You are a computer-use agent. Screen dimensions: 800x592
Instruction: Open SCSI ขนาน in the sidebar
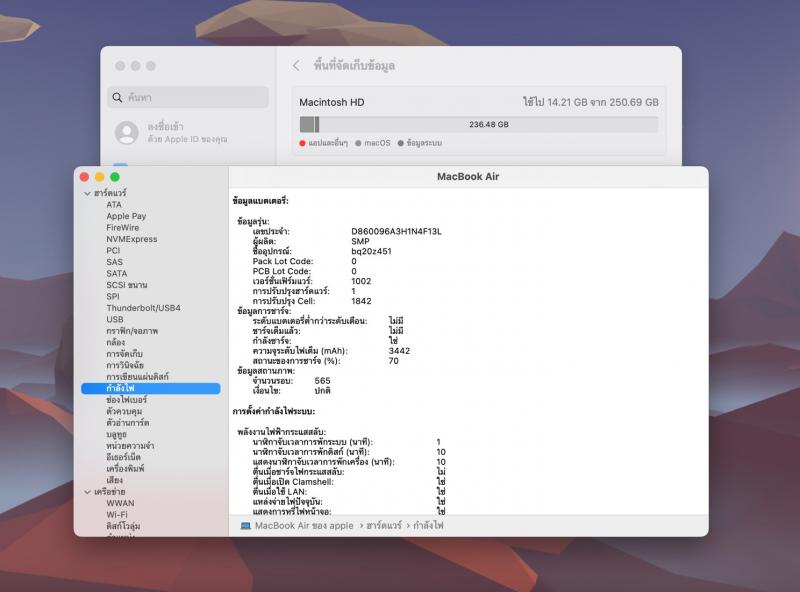pos(127,285)
